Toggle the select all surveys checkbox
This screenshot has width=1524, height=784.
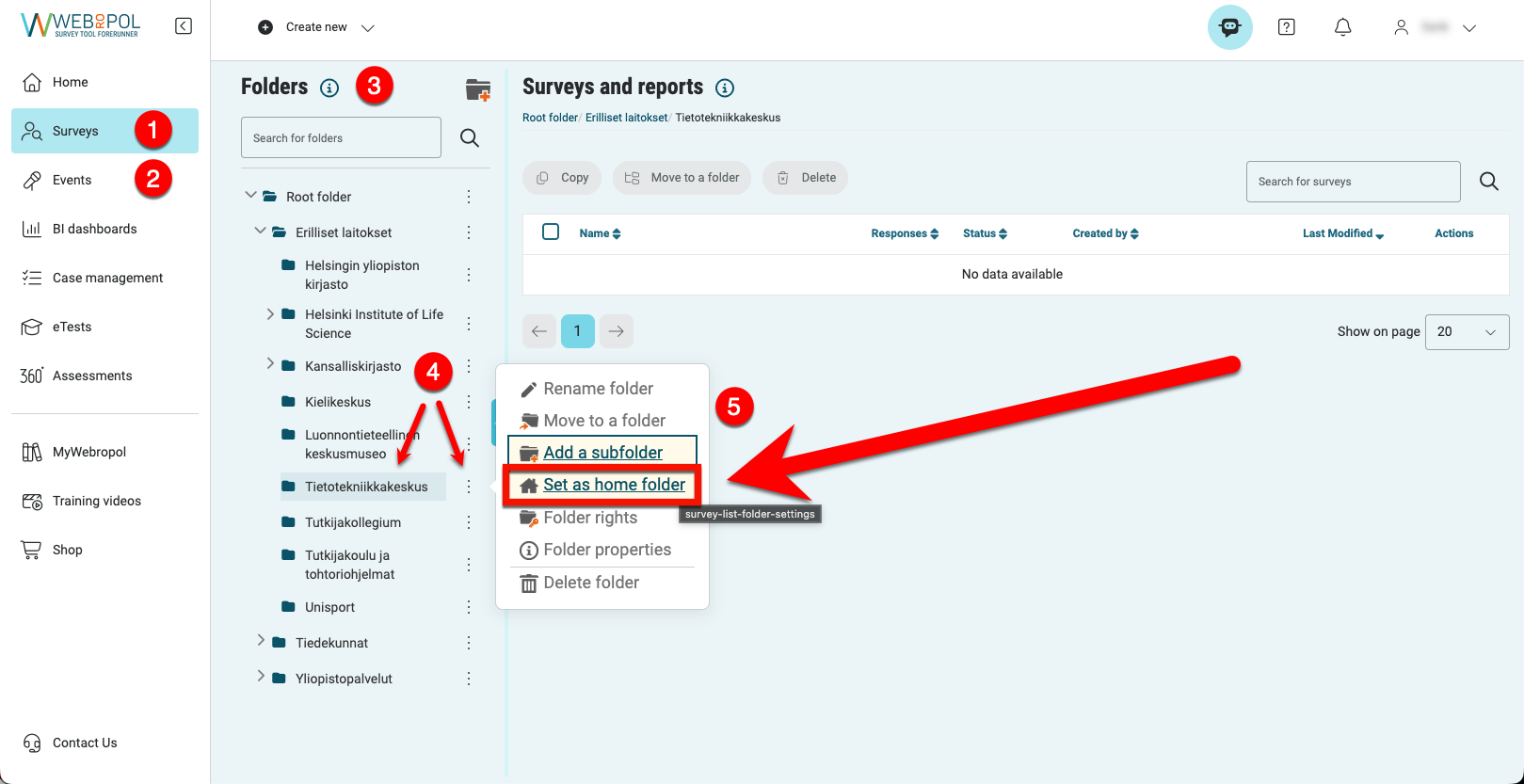pos(551,232)
